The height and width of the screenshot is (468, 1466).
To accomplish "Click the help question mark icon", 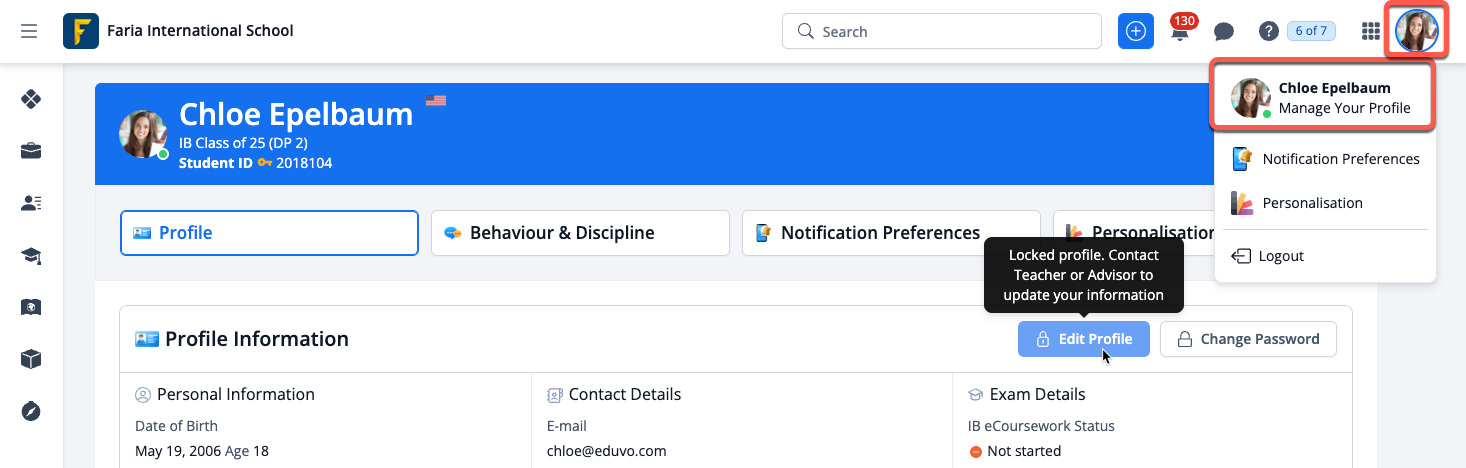I will coord(1268,32).
